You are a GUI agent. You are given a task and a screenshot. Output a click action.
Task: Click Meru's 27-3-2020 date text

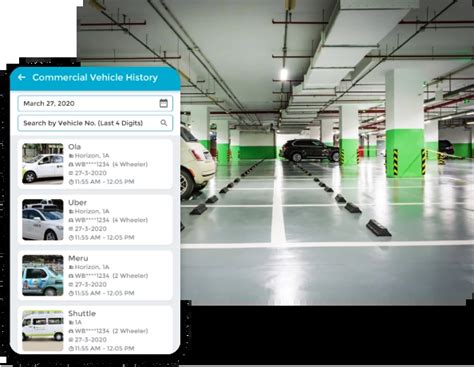pyautogui.click(x=90, y=284)
